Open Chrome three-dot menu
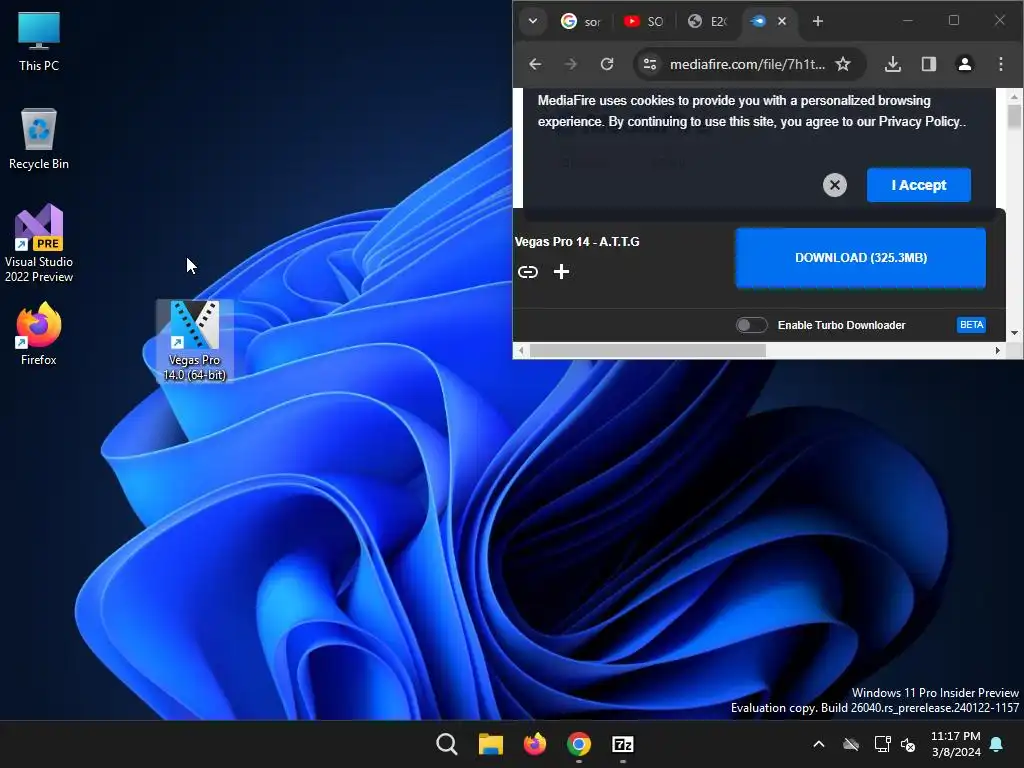 pyautogui.click(x=1000, y=64)
